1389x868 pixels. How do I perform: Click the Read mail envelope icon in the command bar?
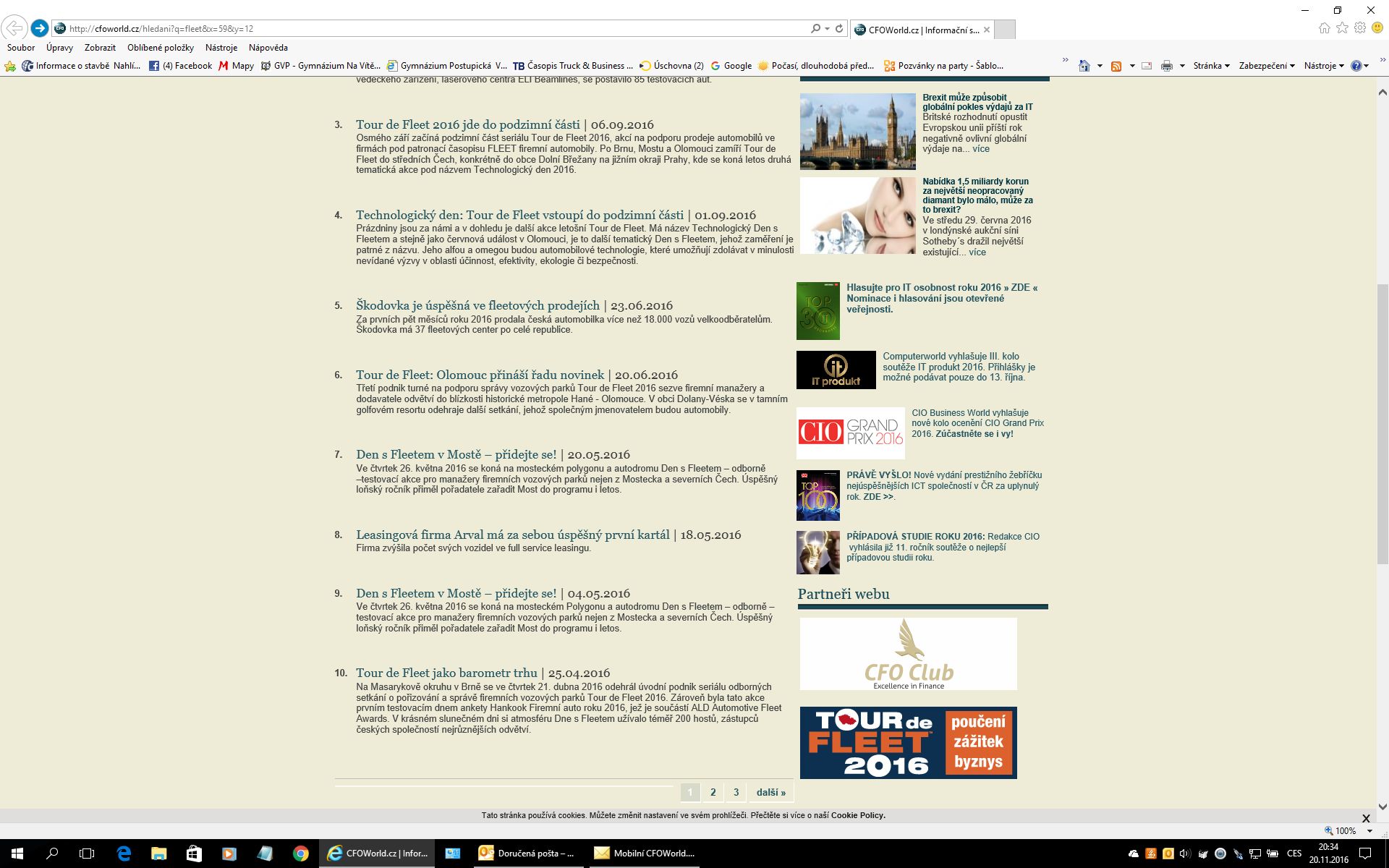pyautogui.click(x=1147, y=66)
